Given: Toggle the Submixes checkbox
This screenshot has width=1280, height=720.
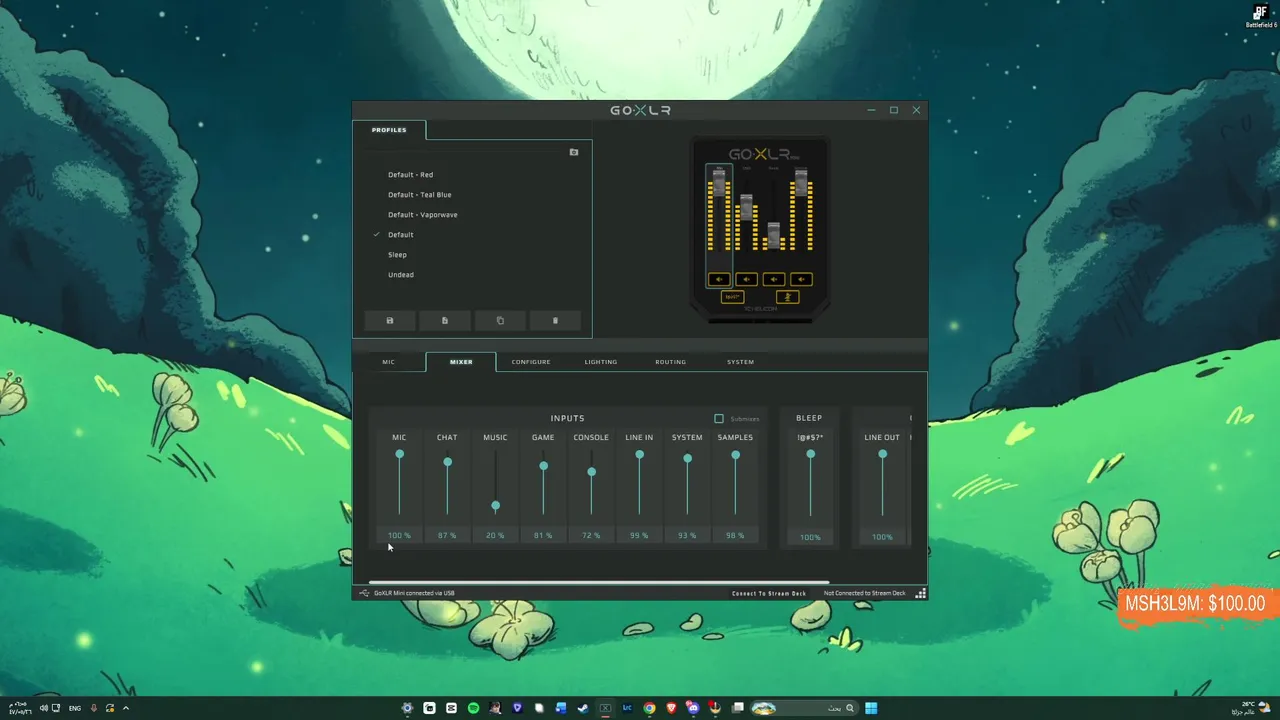Looking at the screenshot, I should [x=719, y=419].
